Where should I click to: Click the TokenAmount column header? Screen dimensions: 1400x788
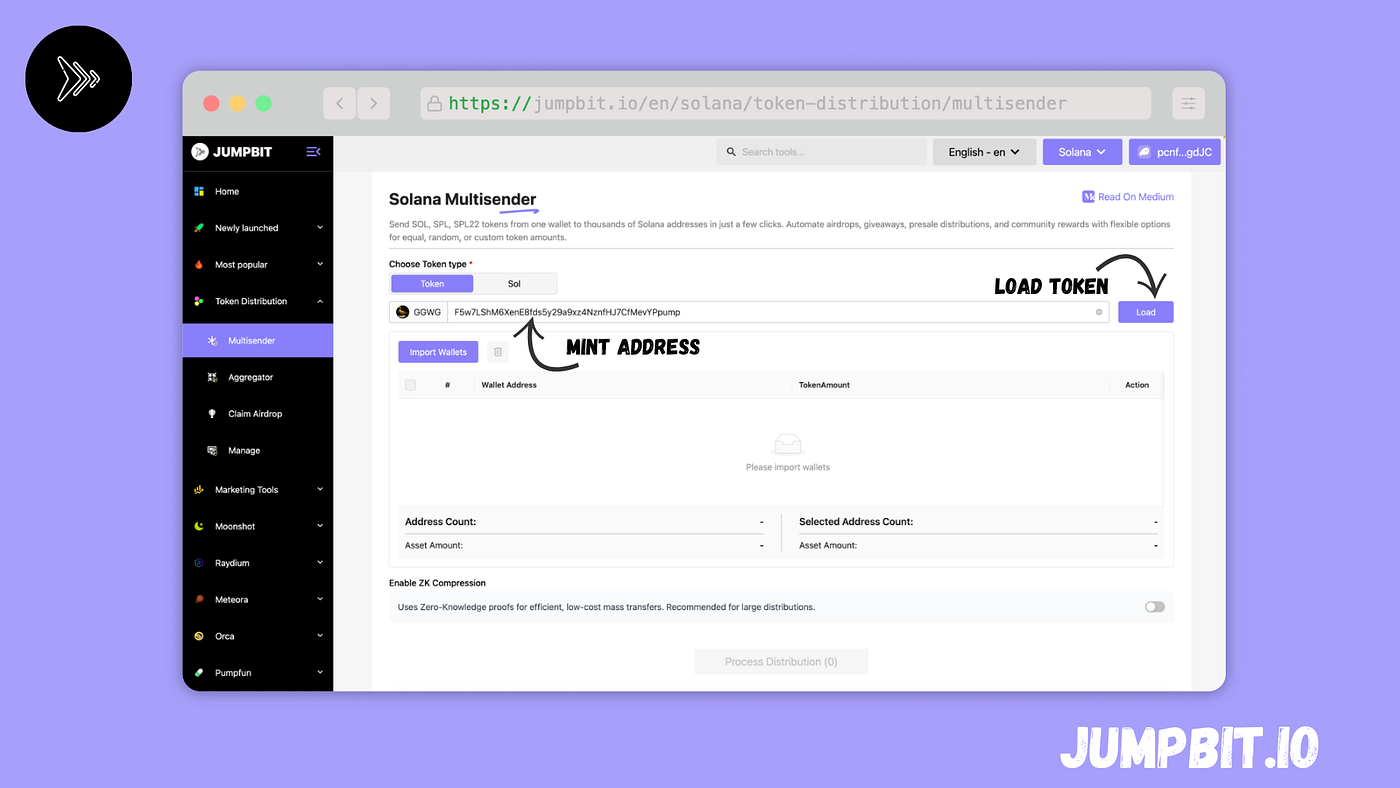point(824,385)
